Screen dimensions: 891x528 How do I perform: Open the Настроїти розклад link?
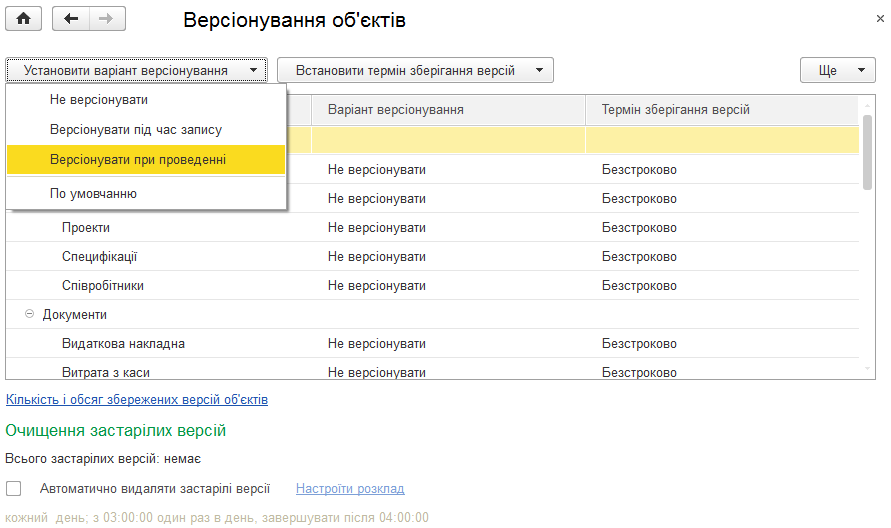[350, 488]
